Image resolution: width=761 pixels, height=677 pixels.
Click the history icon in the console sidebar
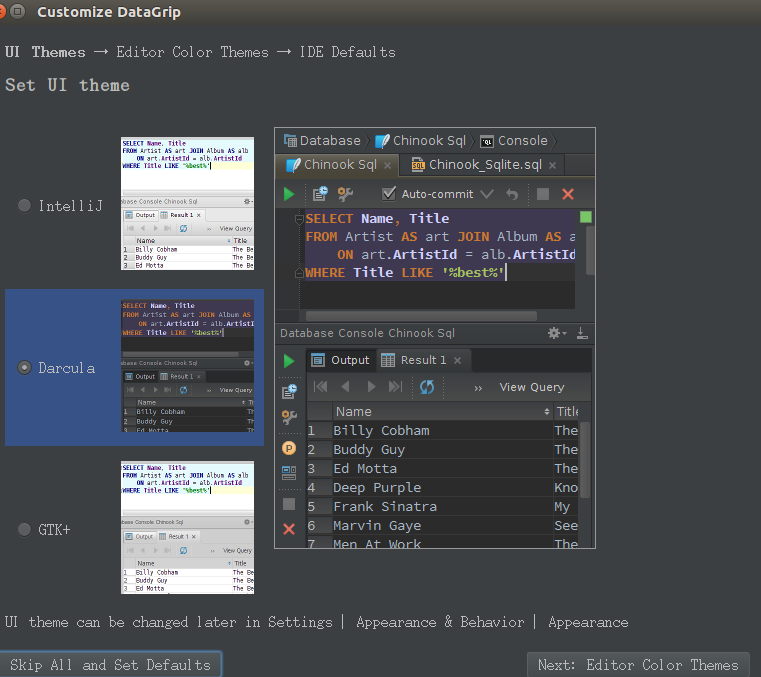[289, 391]
